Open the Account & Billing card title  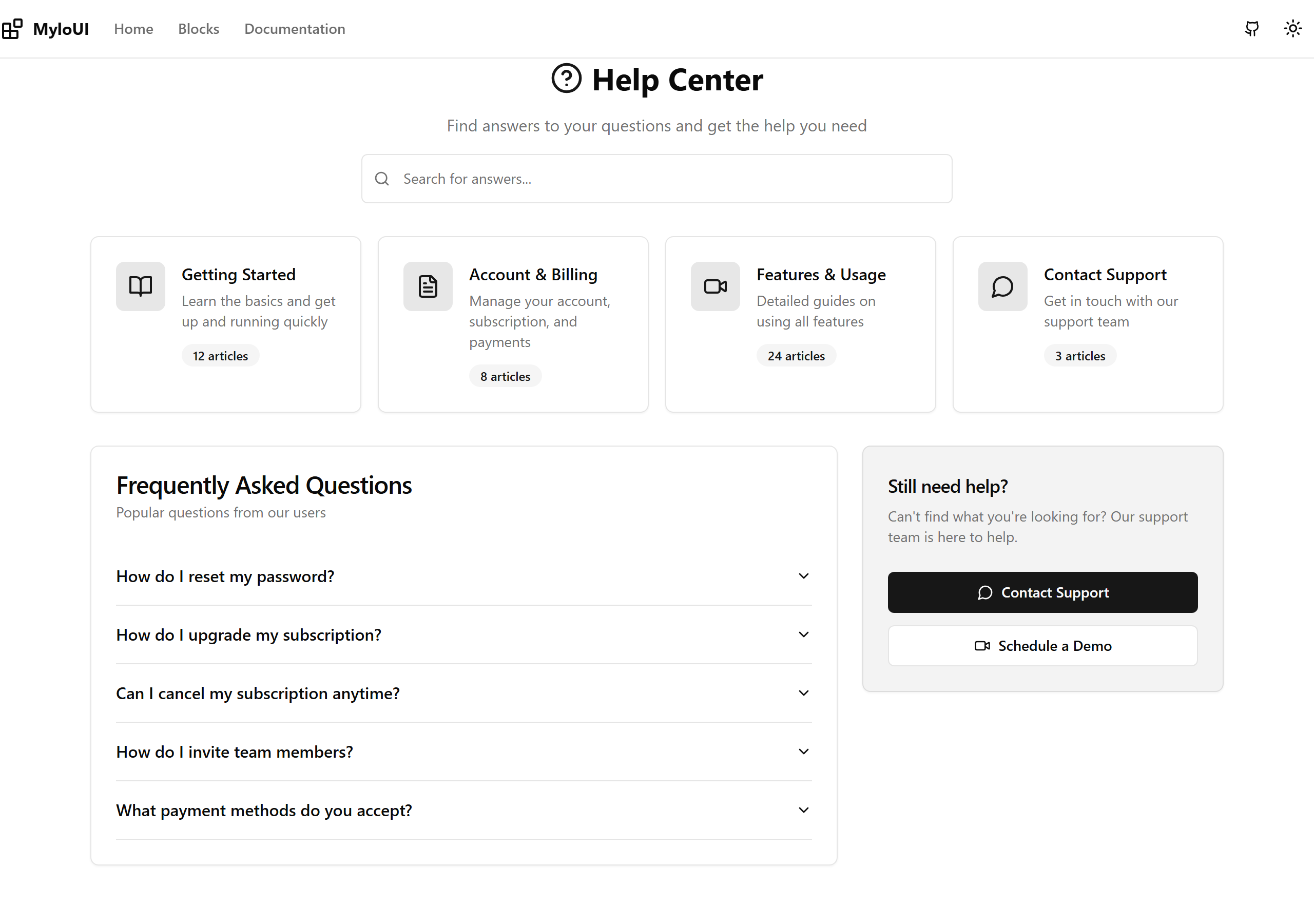533,275
